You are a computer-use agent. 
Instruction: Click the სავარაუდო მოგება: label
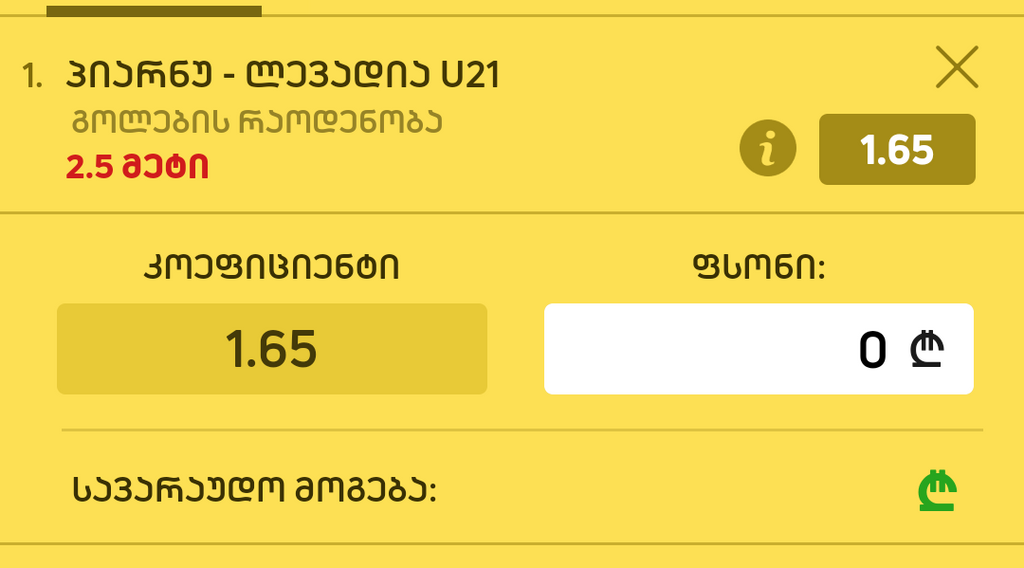tap(256, 490)
